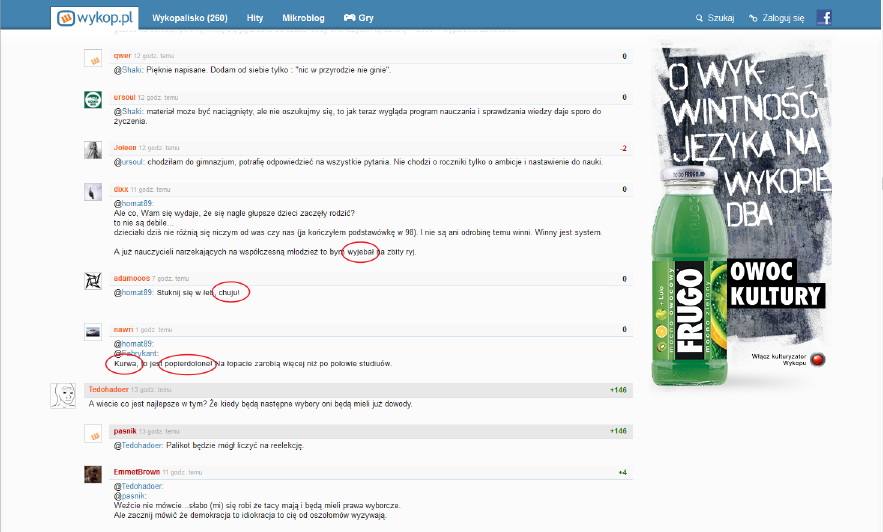The height and width of the screenshot is (532, 883).
Task: Open username link Joleon
Action: point(124,148)
